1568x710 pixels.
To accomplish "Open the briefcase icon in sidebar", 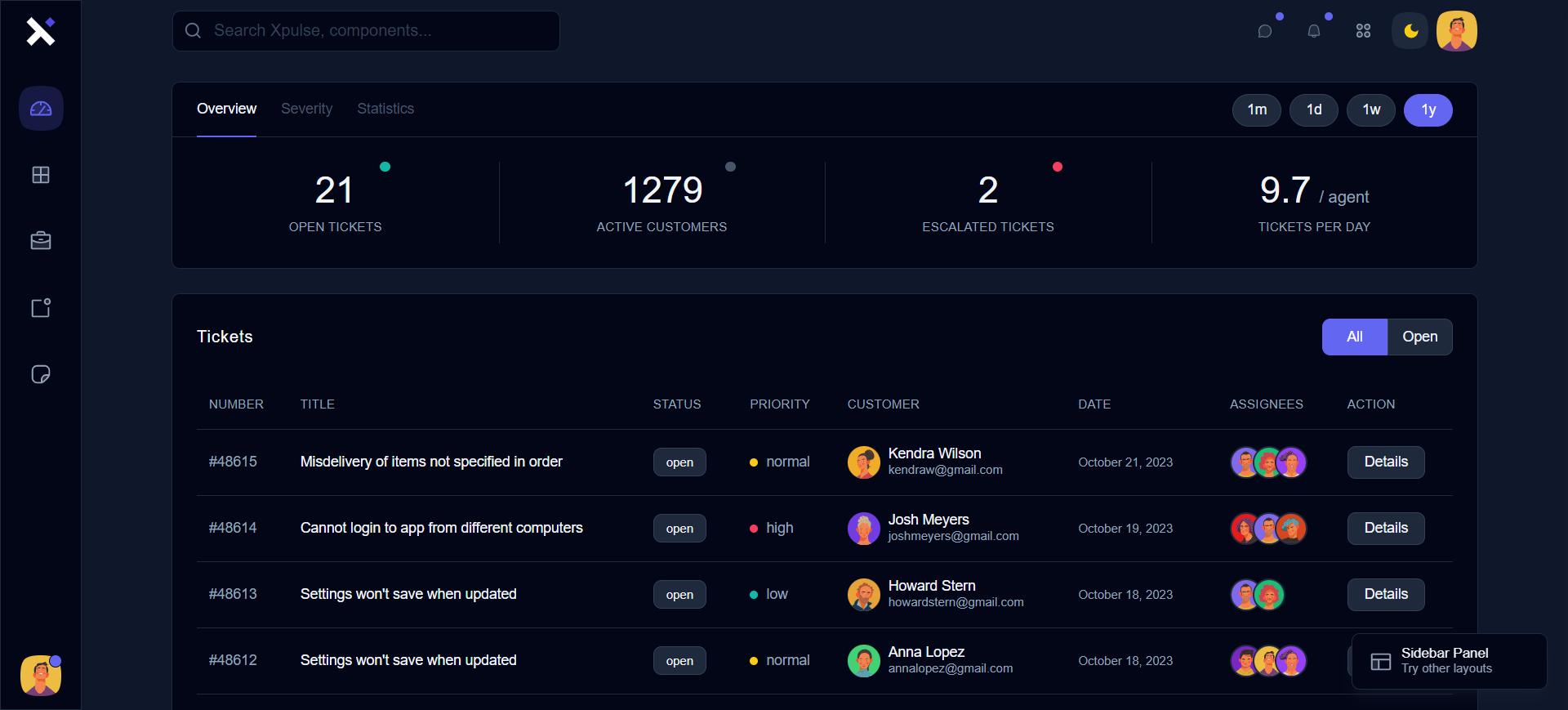I will (x=41, y=241).
